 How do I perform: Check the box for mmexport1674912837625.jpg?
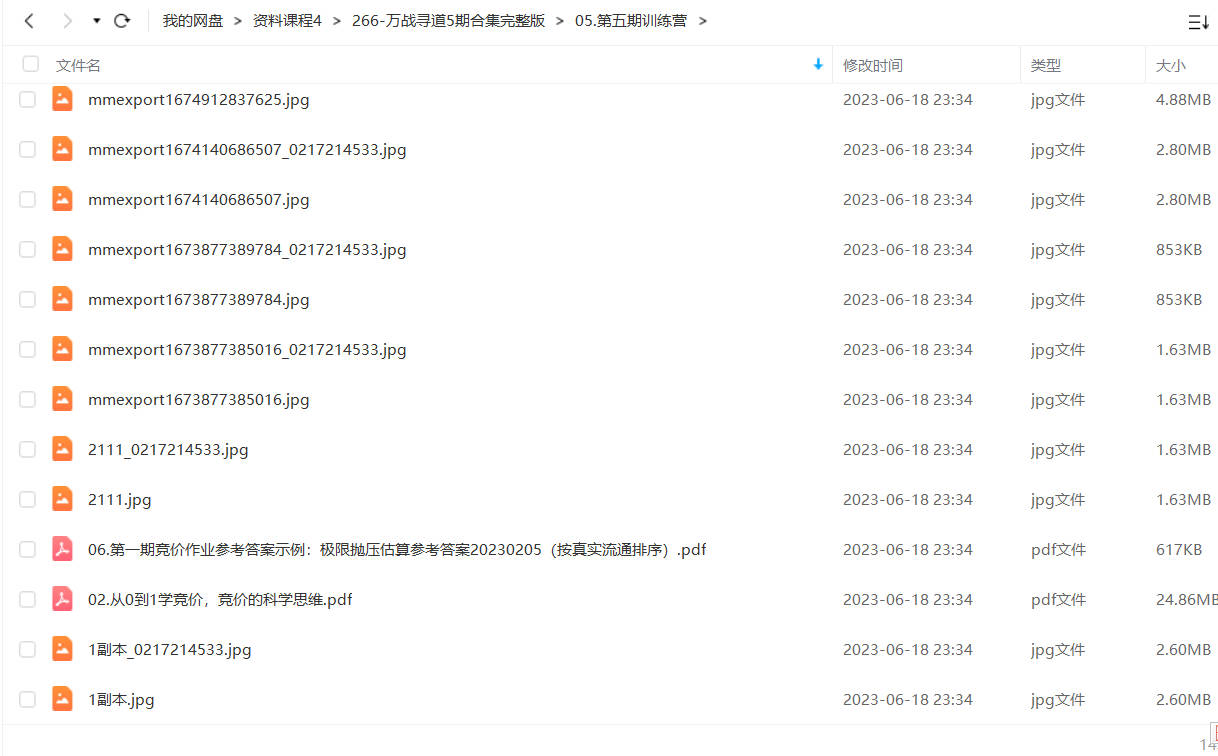point(28,99)
